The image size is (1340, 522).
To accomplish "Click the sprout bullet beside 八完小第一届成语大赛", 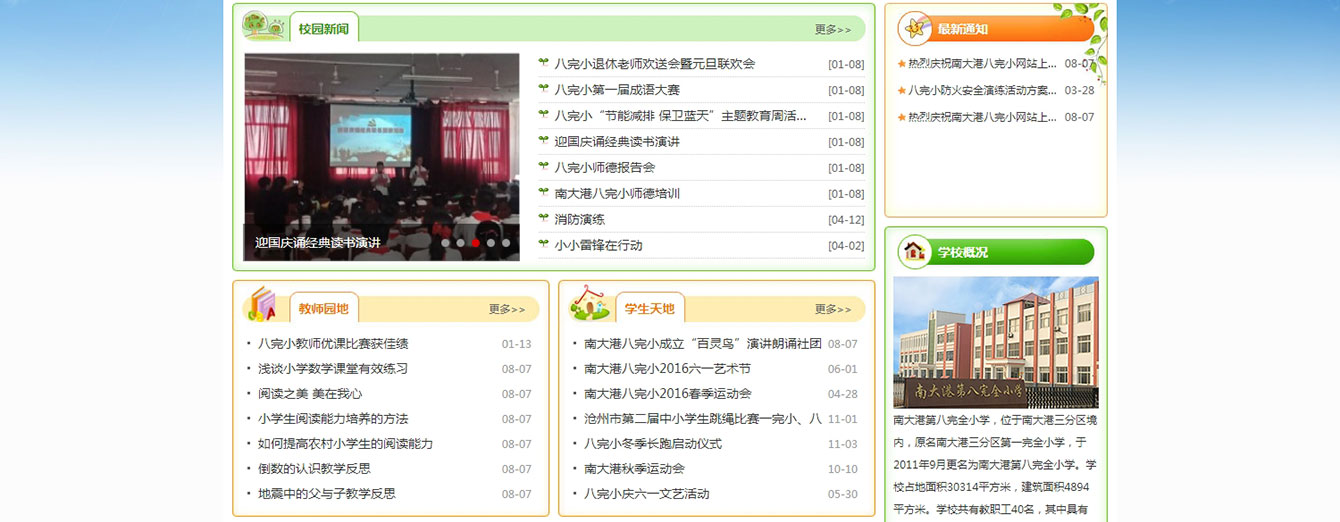I will [543, 88].
